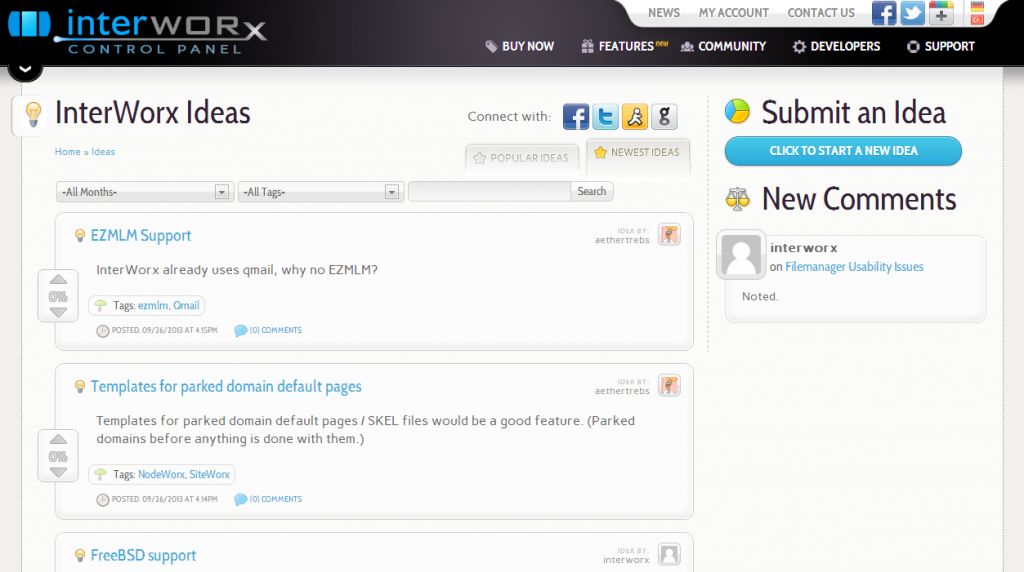The image size is (1024, 572).
Task: Click the speech bubble icon on Templates idea
Action: [240, 500]
